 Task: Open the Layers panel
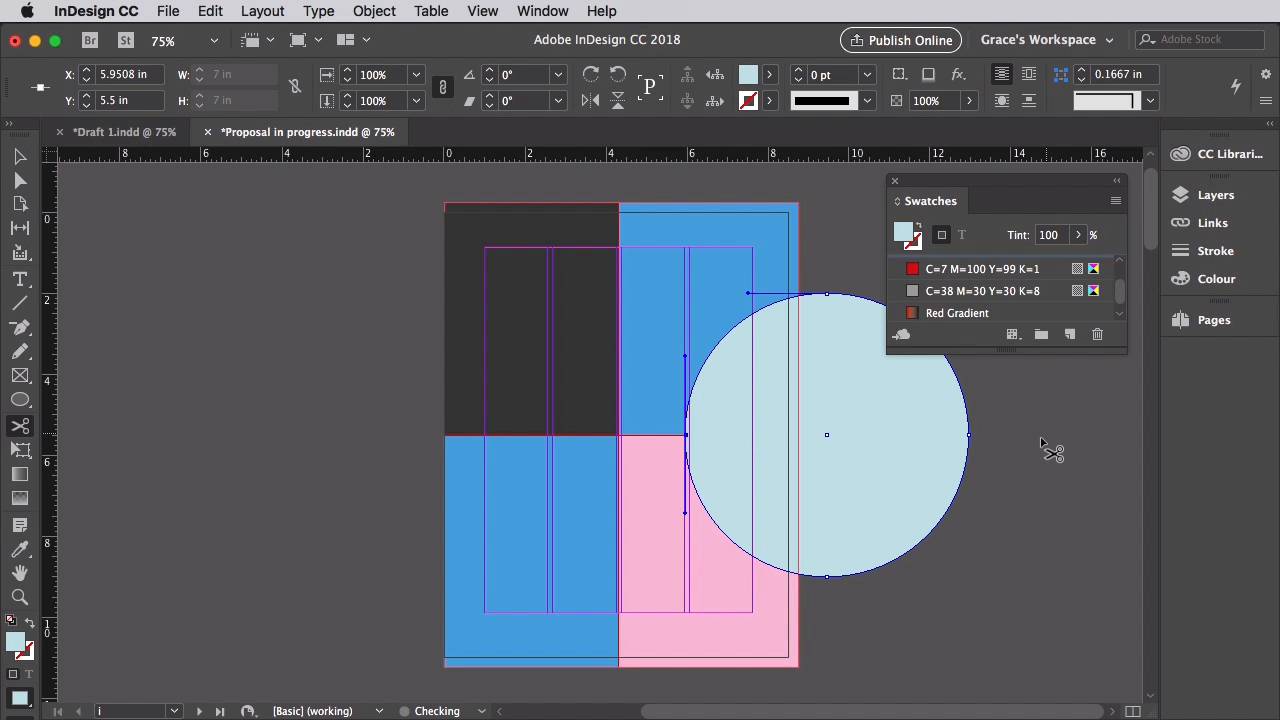[1204, 195]
